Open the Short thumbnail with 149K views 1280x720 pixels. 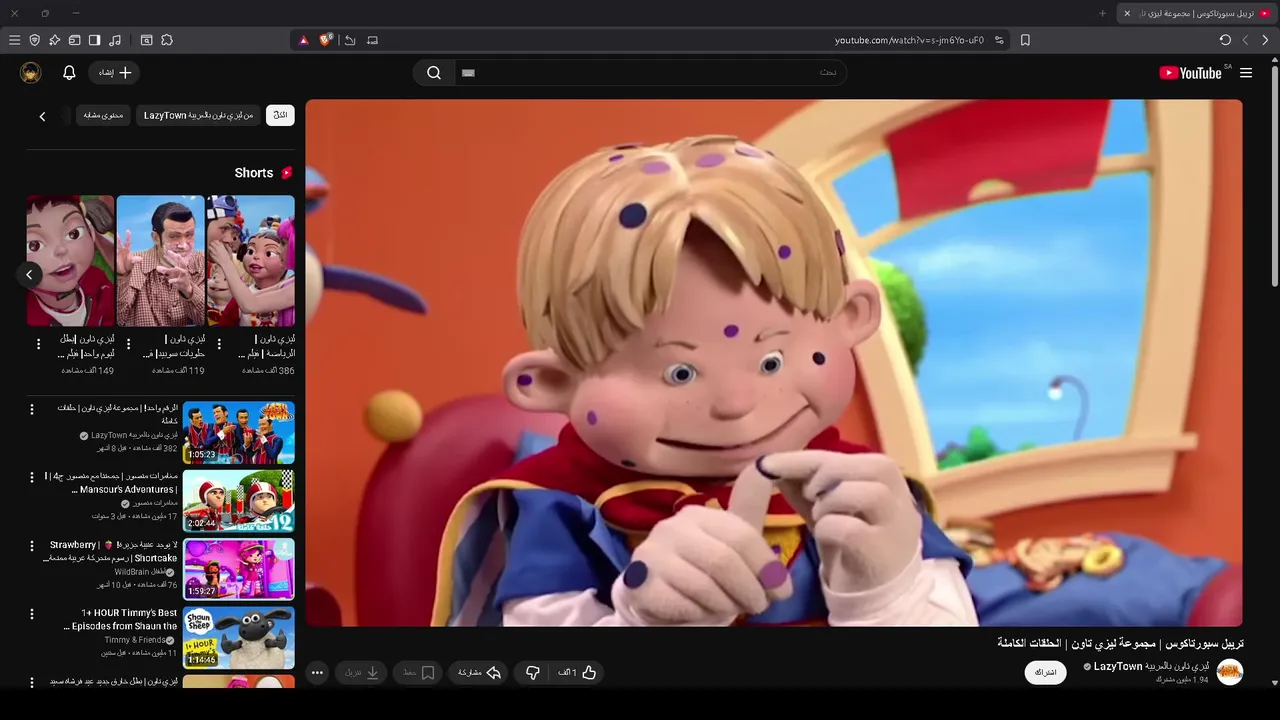71,260
